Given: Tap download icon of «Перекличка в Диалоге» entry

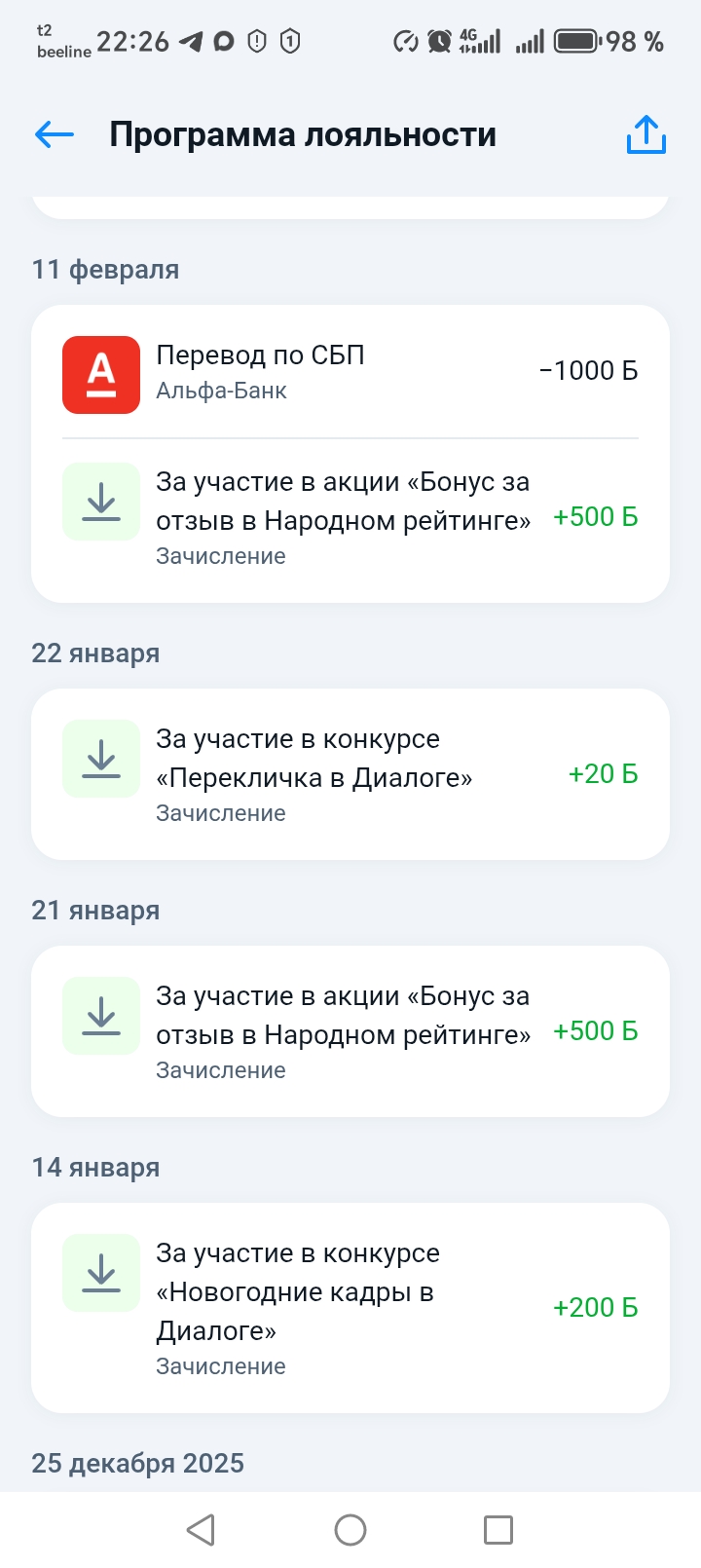Looking at the screenshot, I should (x=101, y=759).
